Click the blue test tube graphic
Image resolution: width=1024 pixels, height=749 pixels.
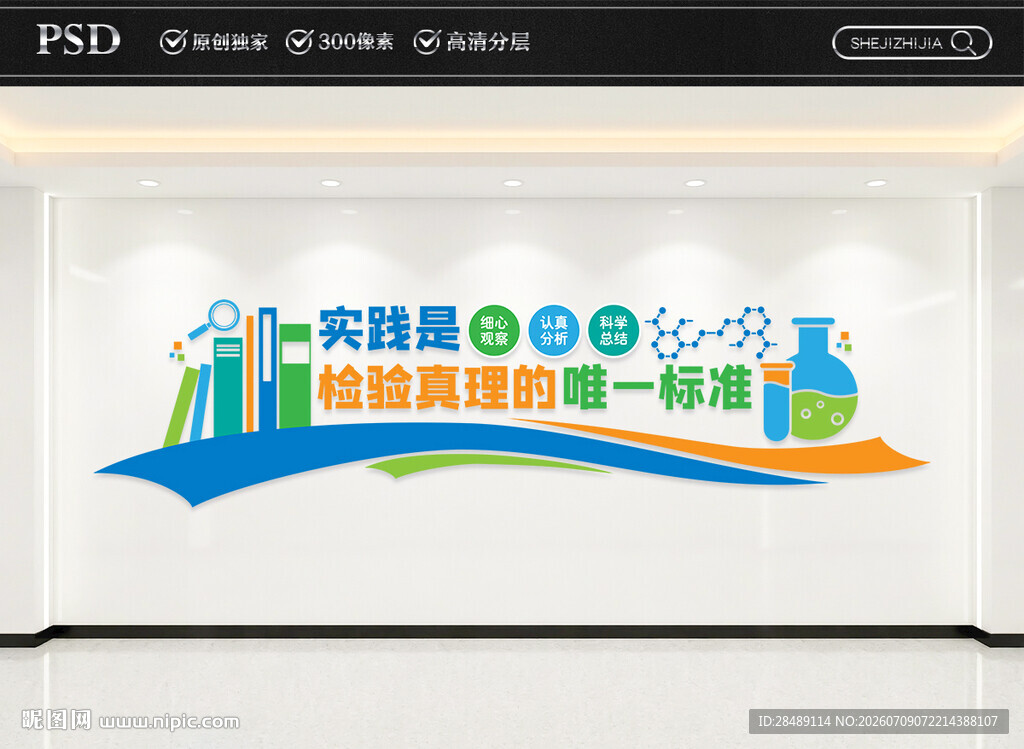pyautogui.click(x=776, y=401)
